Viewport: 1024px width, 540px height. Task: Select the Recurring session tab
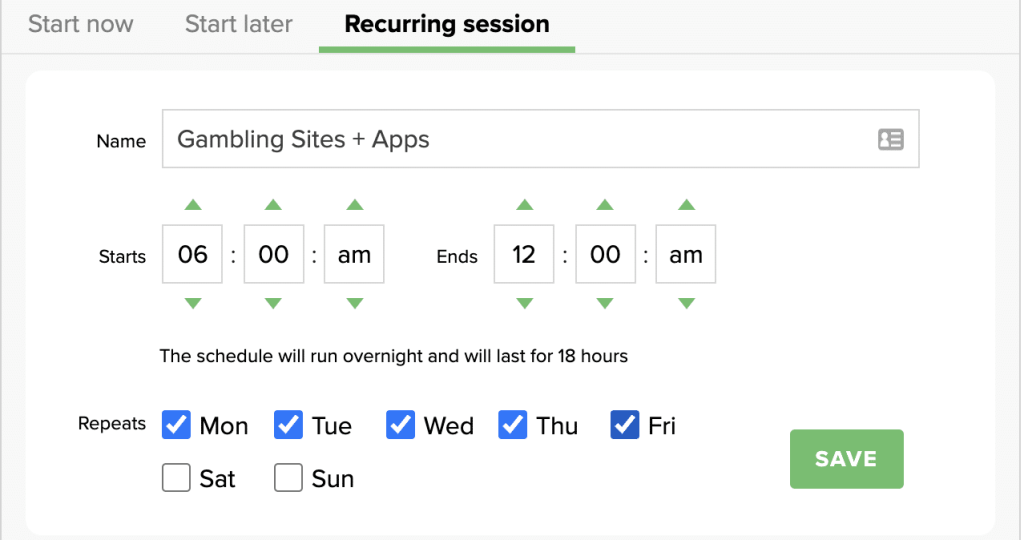point(446,24)
